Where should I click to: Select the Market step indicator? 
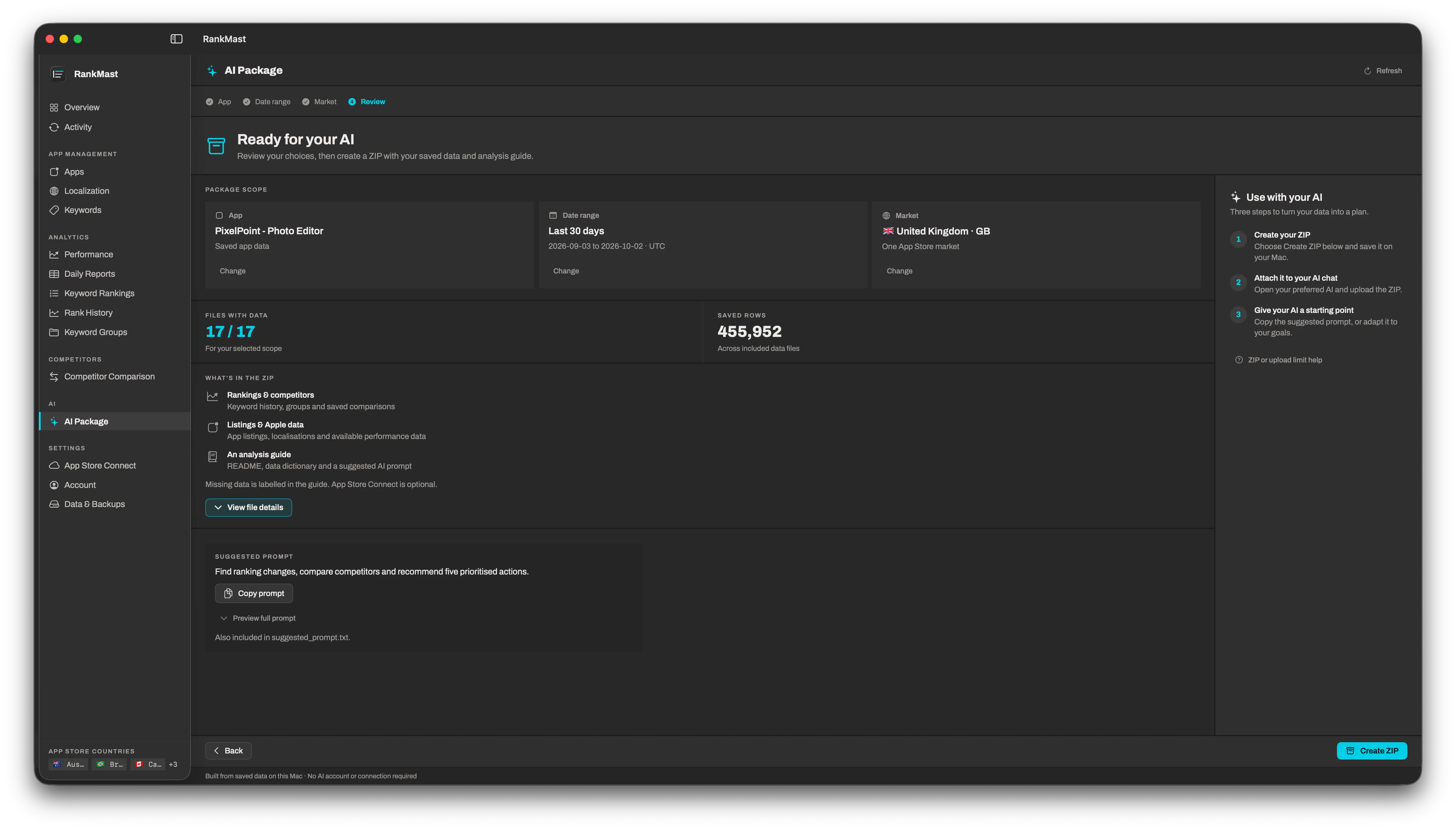[319, 102]
